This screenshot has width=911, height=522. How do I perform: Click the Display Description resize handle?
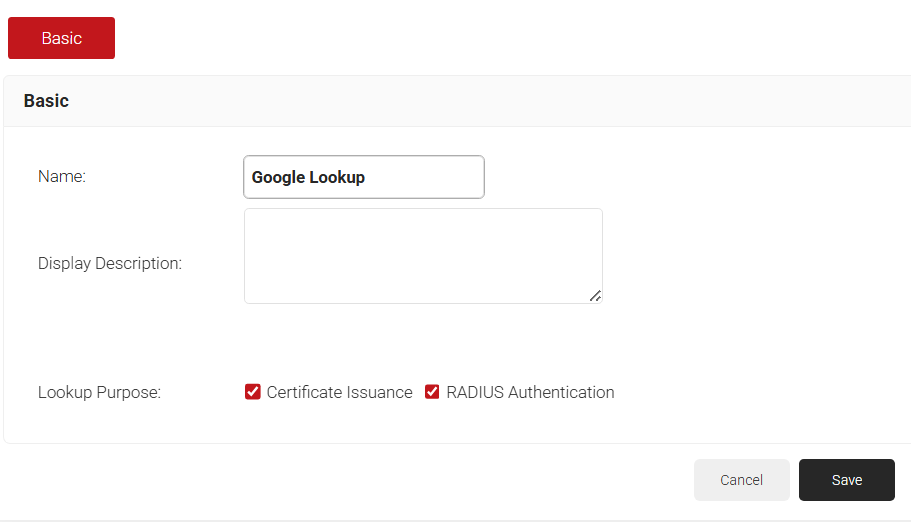click(x=595, y=296)
